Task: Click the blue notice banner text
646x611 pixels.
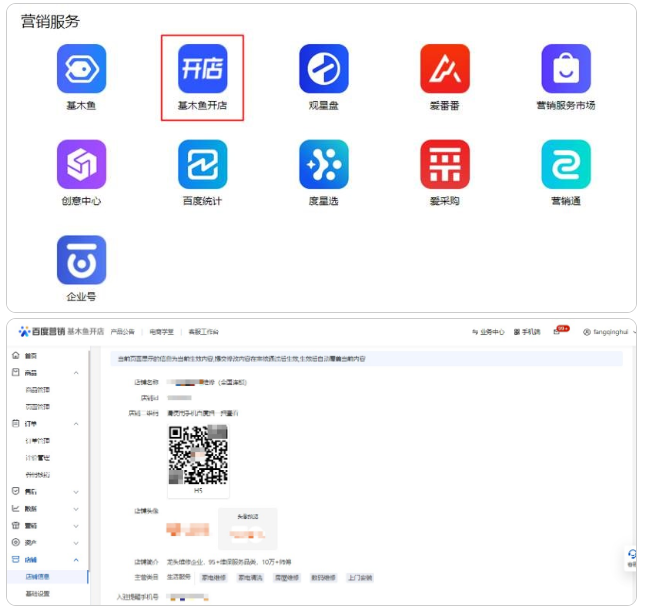Action: click(241, 359)
